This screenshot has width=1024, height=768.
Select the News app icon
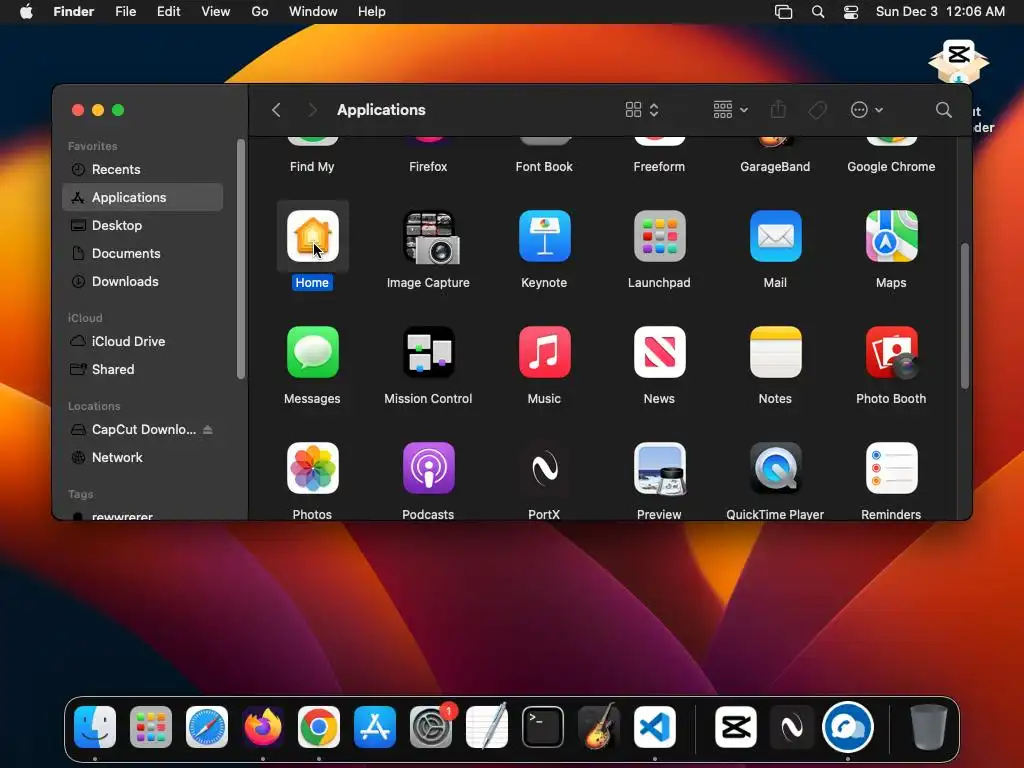[659, 352]
